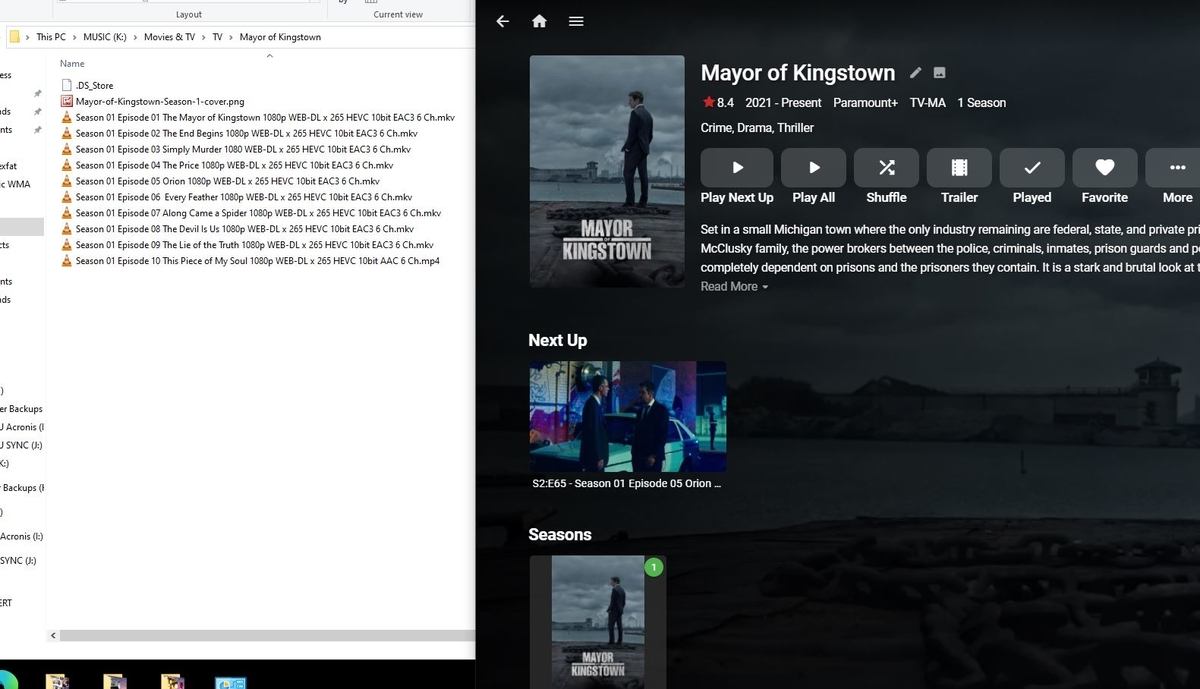Click the back arrow in media app
Viewport: 1200px width, 689px height.
tap(503, 21)
